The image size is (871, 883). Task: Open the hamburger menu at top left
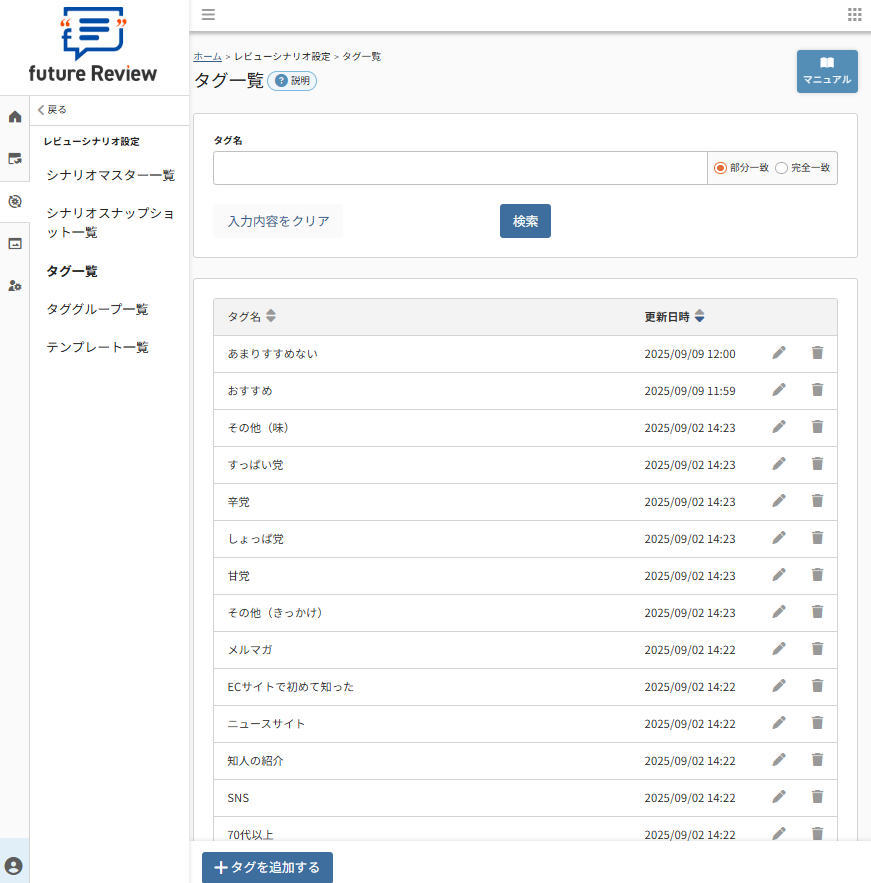tap(208, 14)
